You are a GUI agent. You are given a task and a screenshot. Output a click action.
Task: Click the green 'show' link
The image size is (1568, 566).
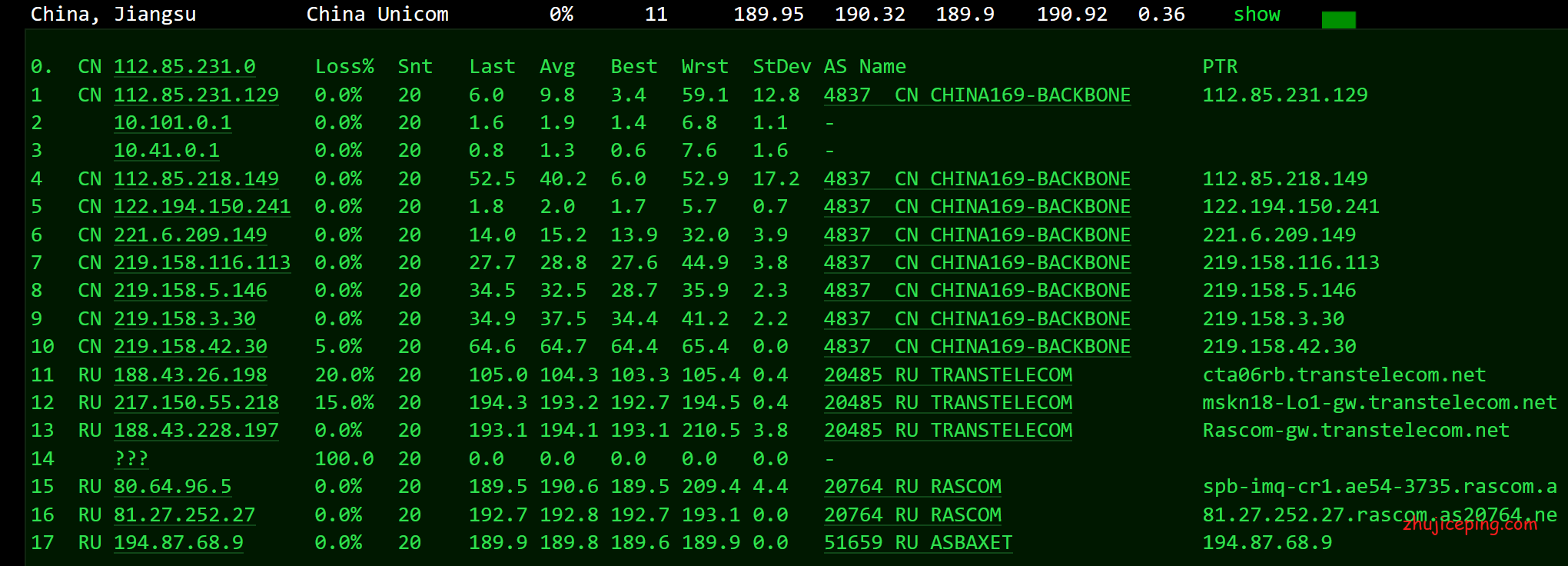[1257, 15]
